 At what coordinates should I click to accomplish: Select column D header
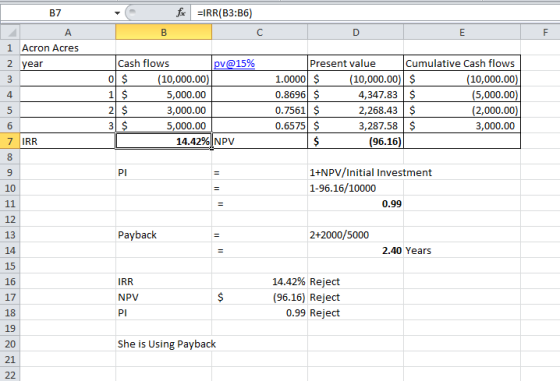tap(356, 32)
